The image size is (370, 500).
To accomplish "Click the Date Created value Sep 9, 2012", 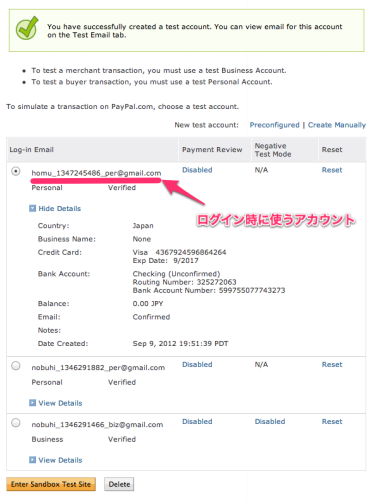I will pos(180,344).
